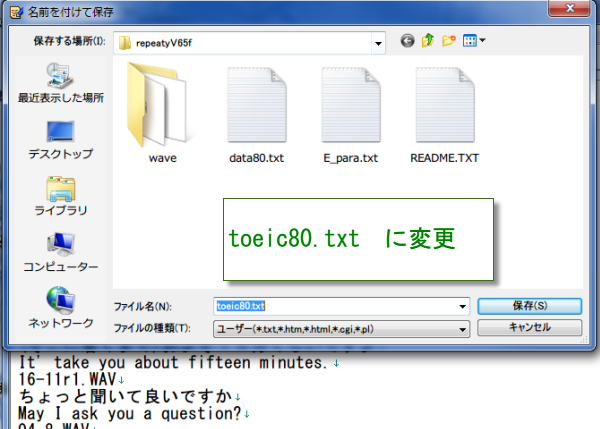Open the ファイルの種類 dropdown
This screenshot has height=429, width=600.
click(462, 328)
